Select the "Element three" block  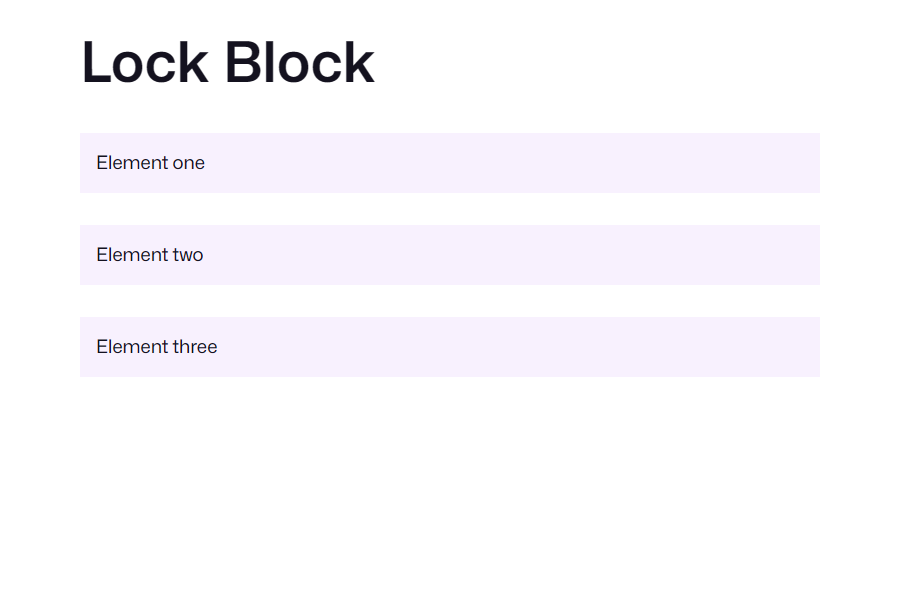[x=450, y=347]
